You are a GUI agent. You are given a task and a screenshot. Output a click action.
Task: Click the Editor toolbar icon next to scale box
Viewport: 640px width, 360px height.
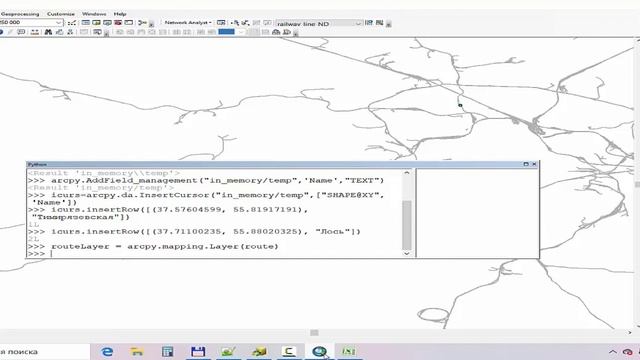pos(71,23)
